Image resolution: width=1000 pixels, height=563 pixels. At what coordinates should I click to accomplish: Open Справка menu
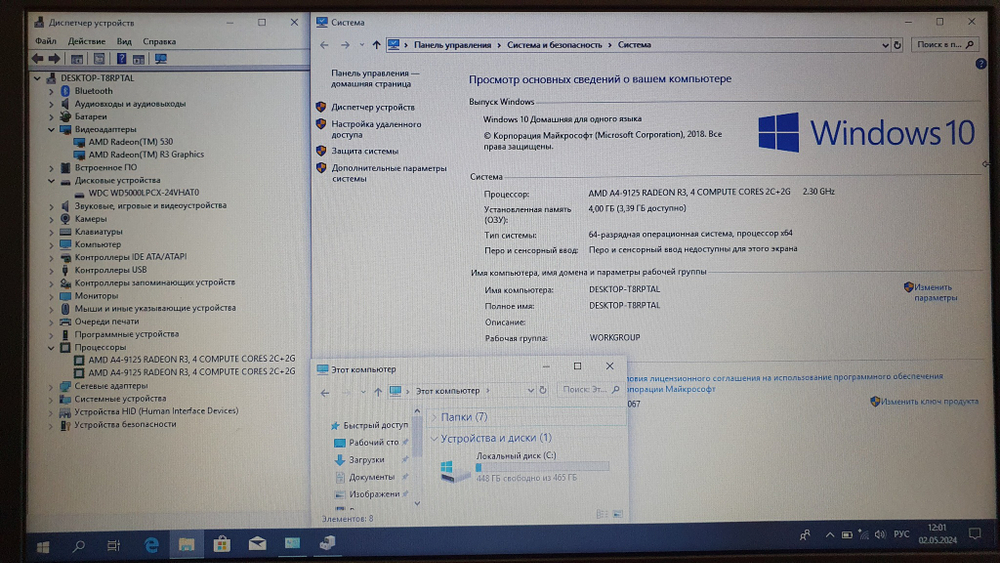[x=159, y=41]
